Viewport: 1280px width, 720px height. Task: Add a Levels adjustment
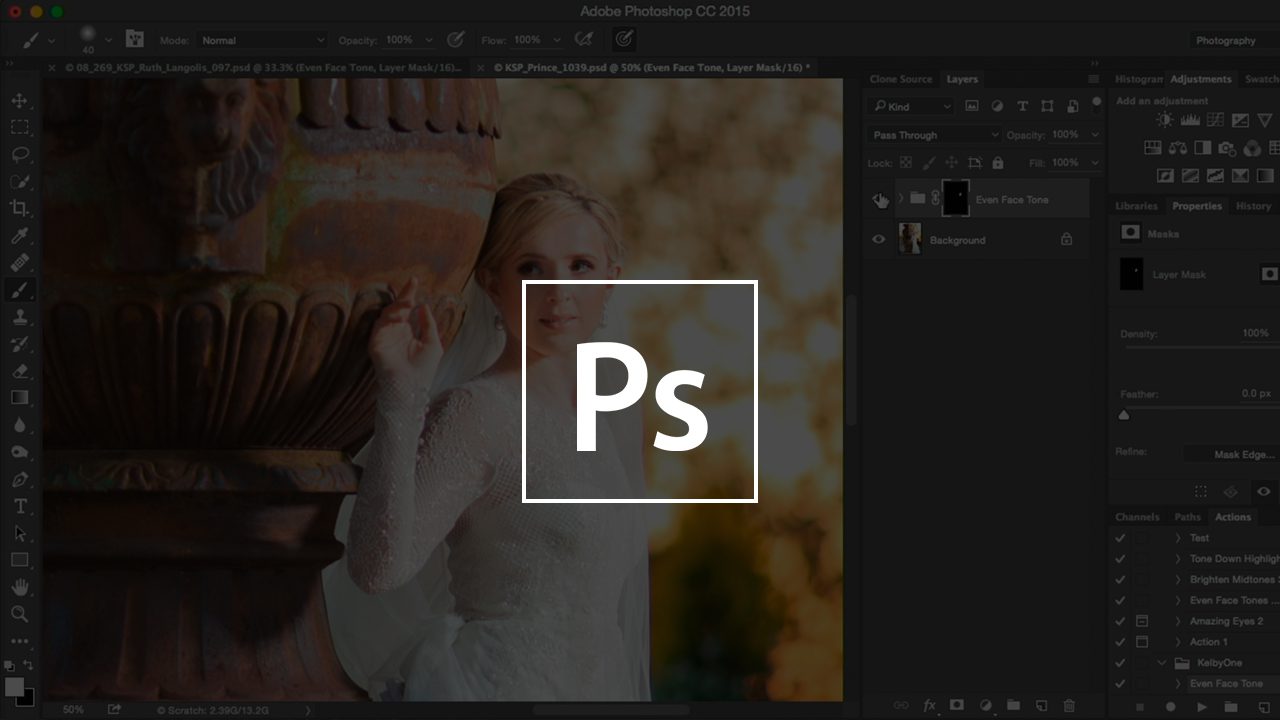(x=1190, y=120)
